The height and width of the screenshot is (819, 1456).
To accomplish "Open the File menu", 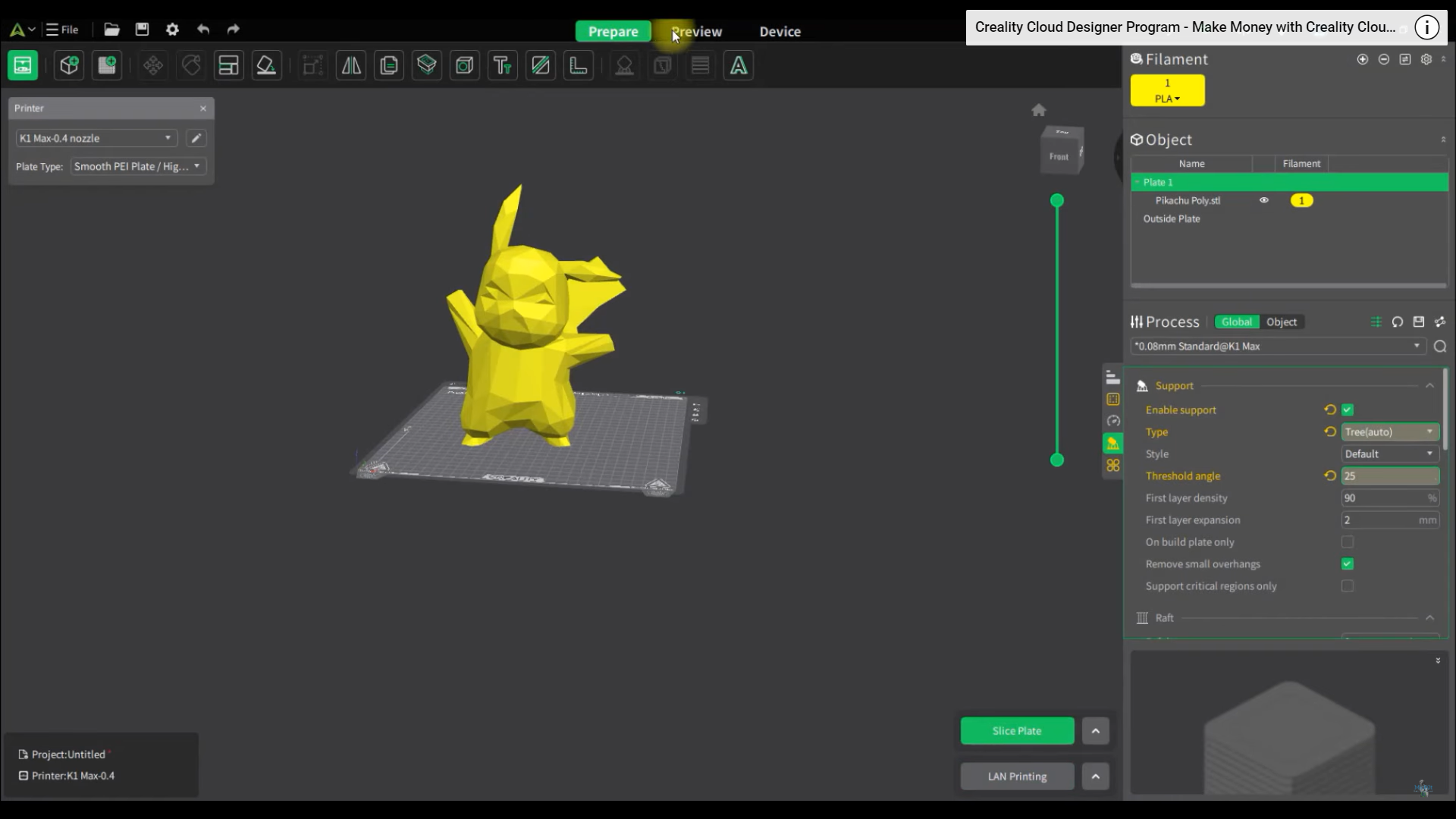I will [x=62, y=30].
